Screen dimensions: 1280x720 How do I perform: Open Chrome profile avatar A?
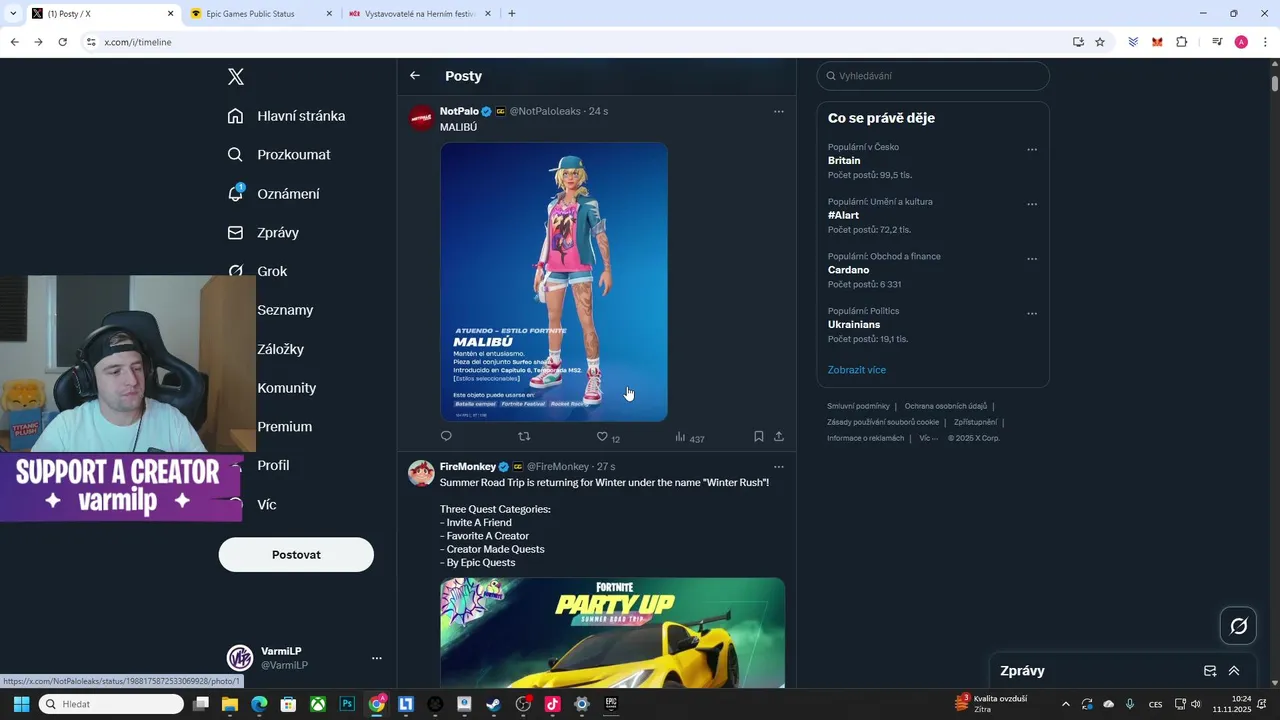(x=1241, y=42)
